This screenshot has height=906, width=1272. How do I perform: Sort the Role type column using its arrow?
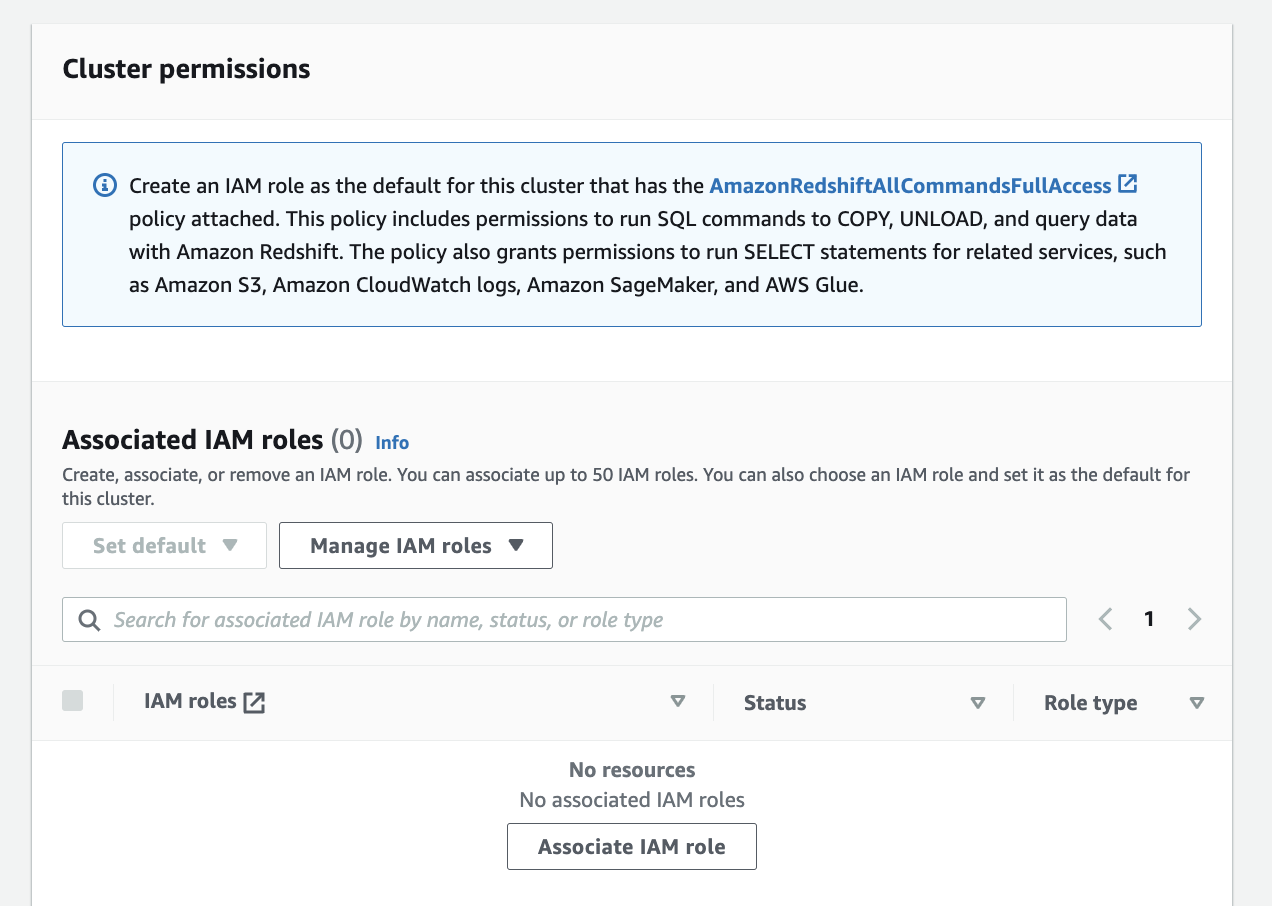tap(1197, 703)
